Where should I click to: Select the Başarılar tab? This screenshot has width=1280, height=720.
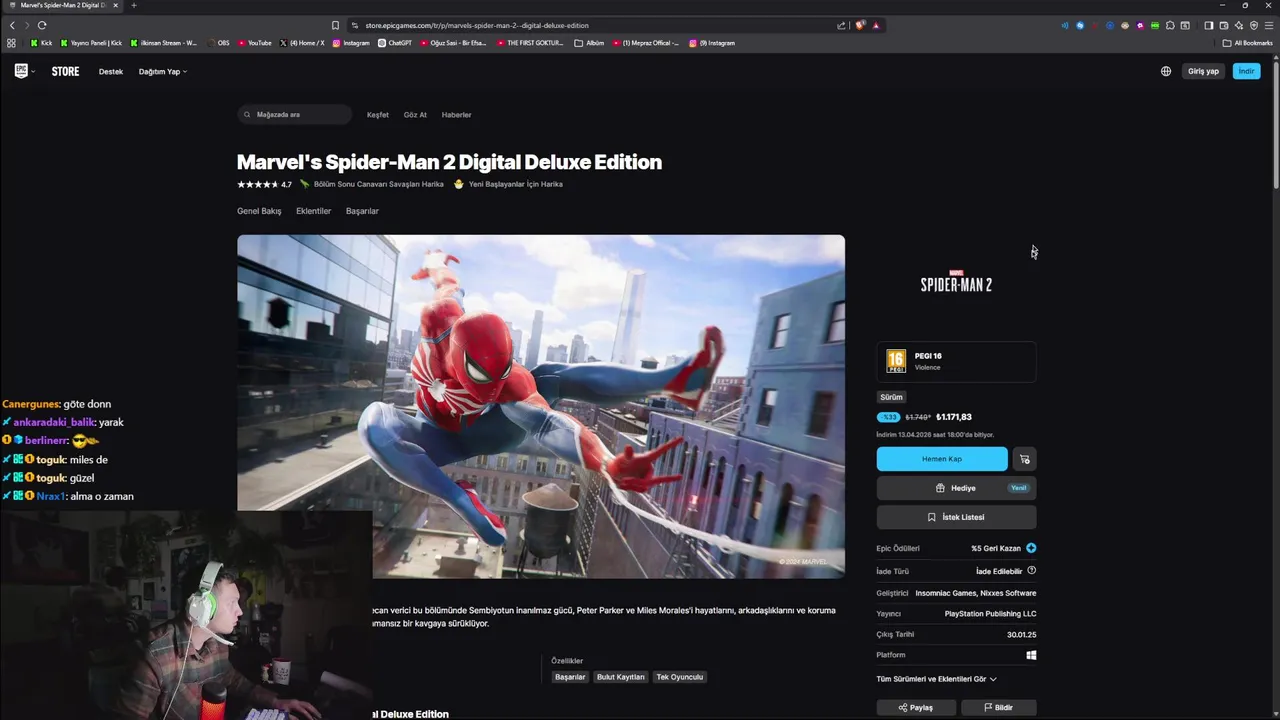point(362,211)
